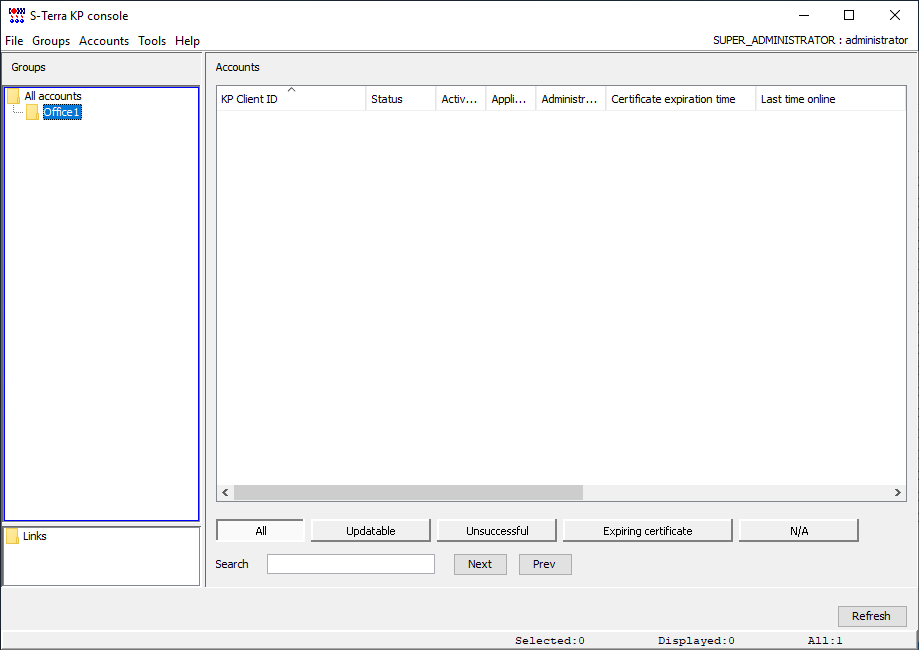Sort by Last time online column

[830, 98]
